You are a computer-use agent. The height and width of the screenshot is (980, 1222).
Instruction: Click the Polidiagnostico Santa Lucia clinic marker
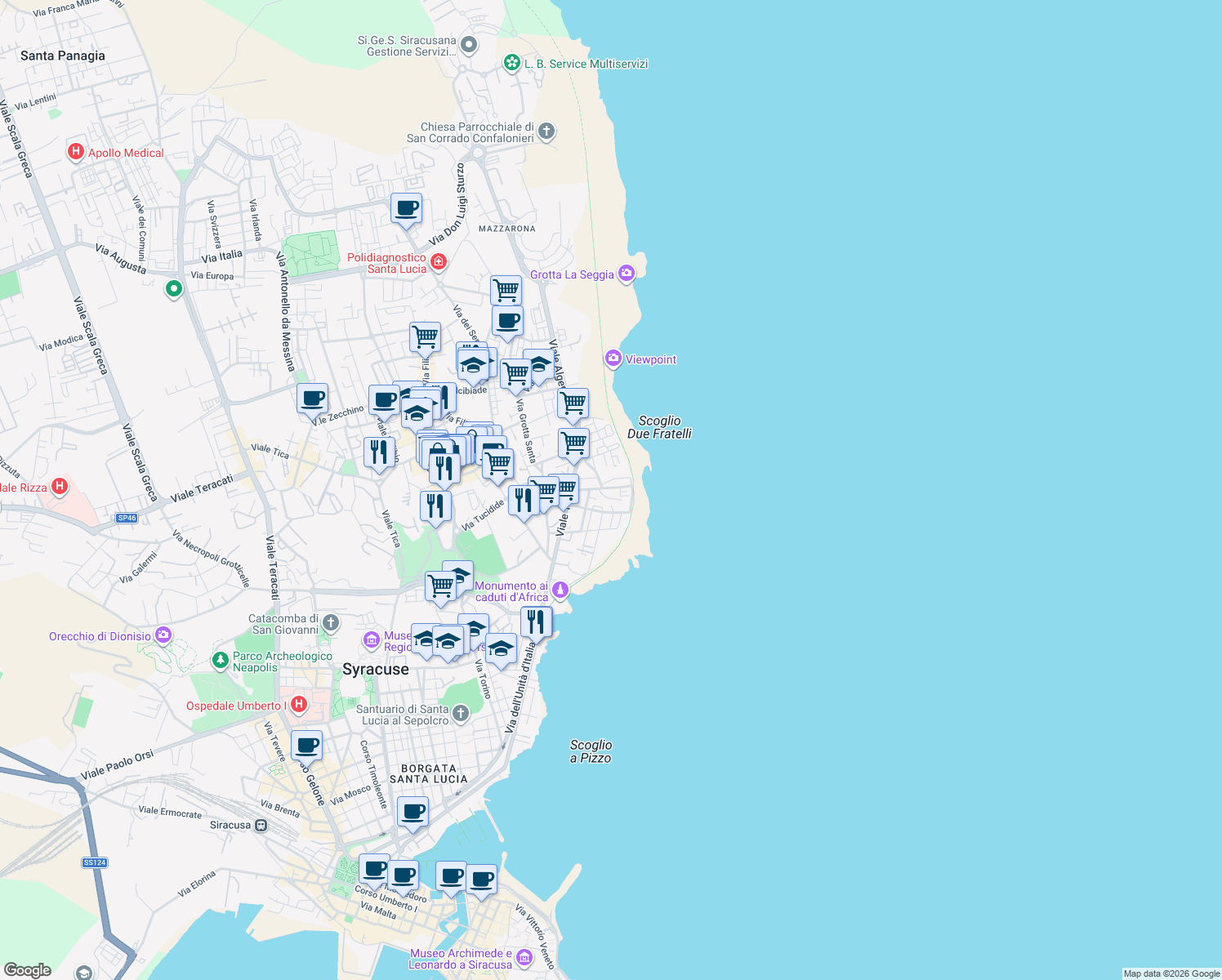[x=438, y=260]
